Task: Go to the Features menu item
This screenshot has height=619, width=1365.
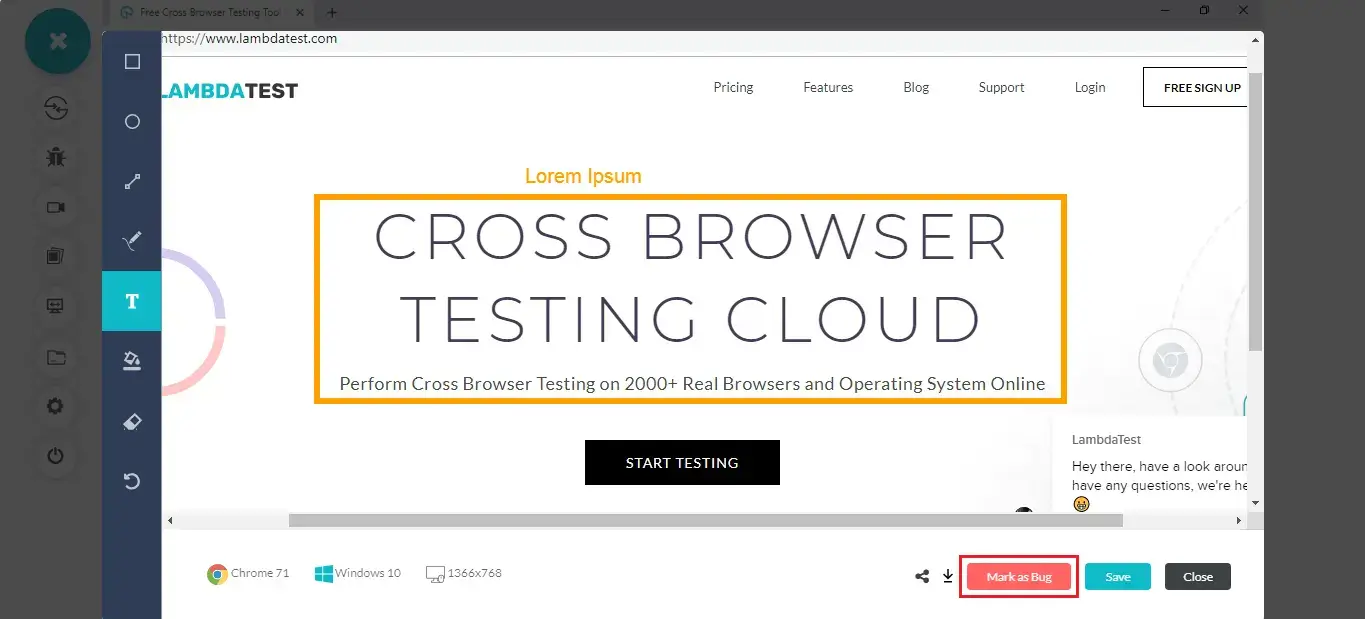Action: [x=828, y=88]
